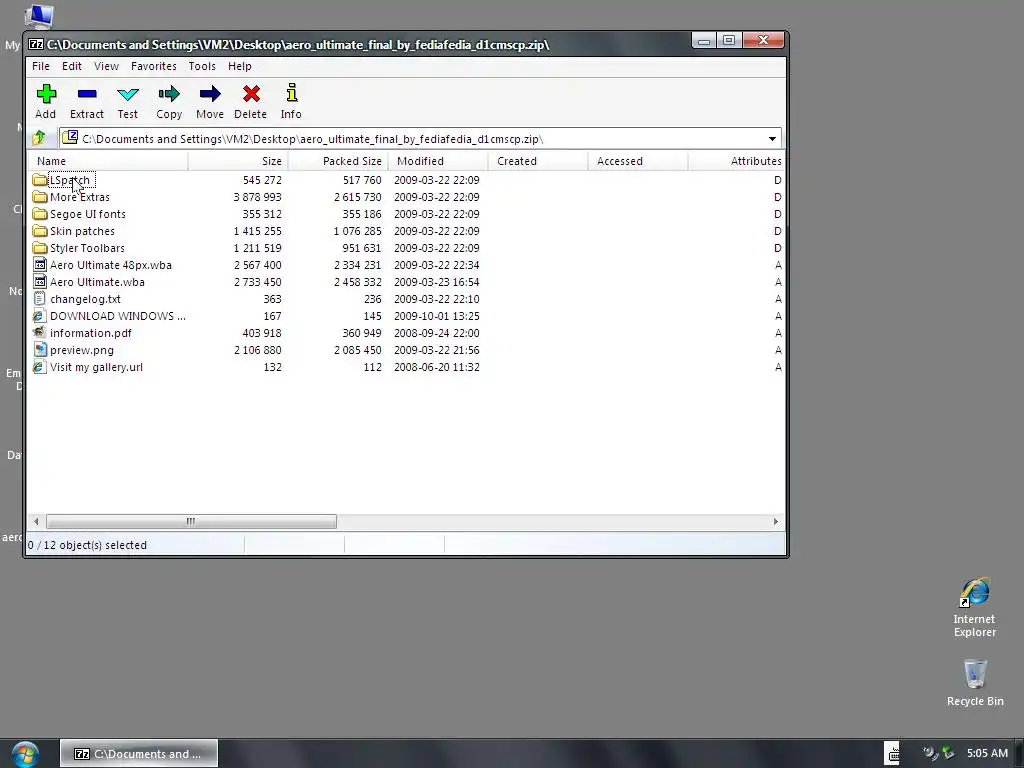Screen dimensions: 1024x768
Task: Open the Windows Start orb
Action: pyautogui.click(x=25, y=754)
